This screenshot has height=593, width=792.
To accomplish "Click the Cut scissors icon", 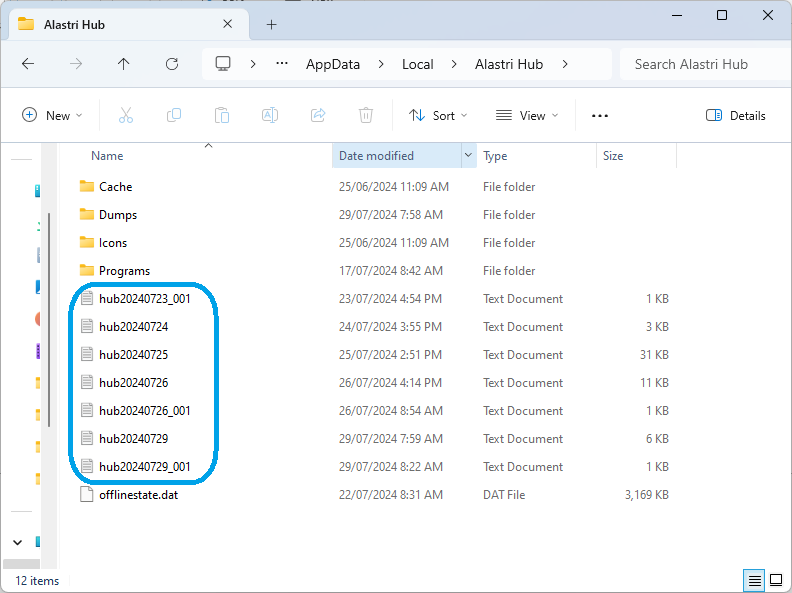I will tap(126, 115).
